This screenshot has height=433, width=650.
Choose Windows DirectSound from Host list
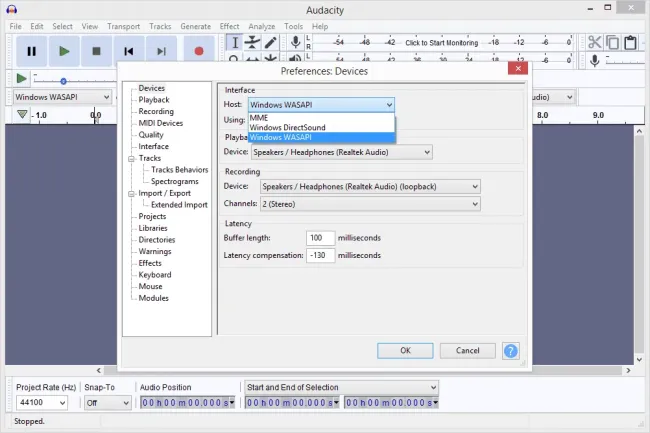click(x=321, y=128)
